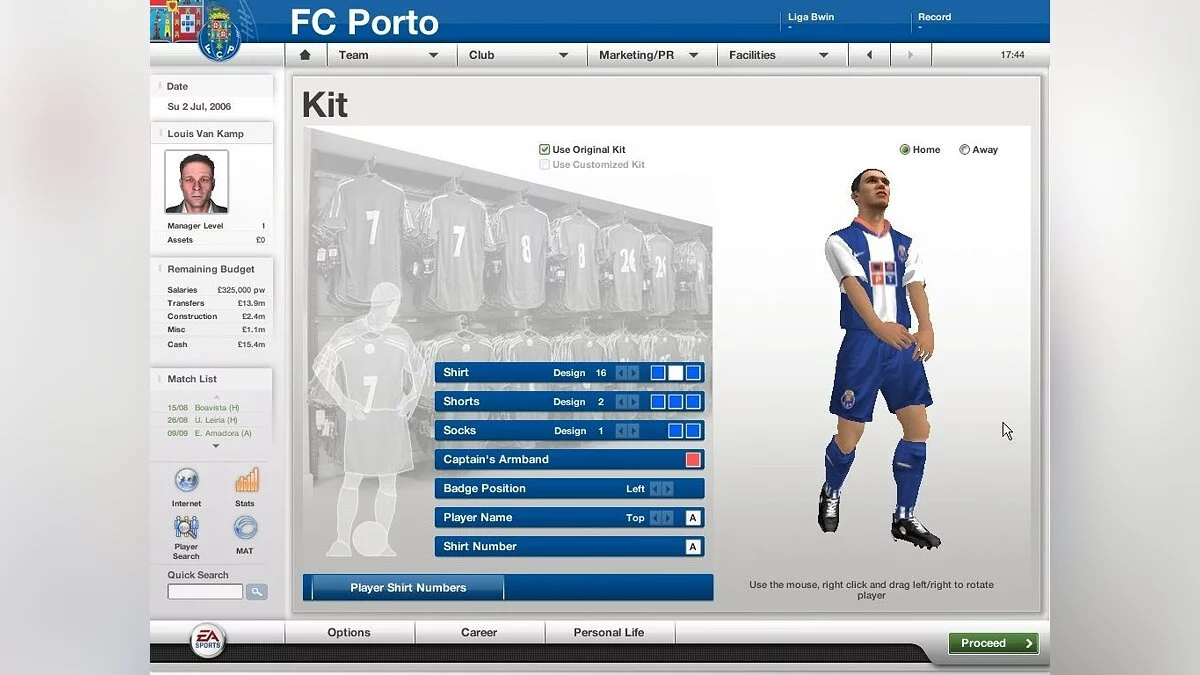Run Quick Search magnifier button
The image size is (1200, 675).
click(x=257, y=592)
